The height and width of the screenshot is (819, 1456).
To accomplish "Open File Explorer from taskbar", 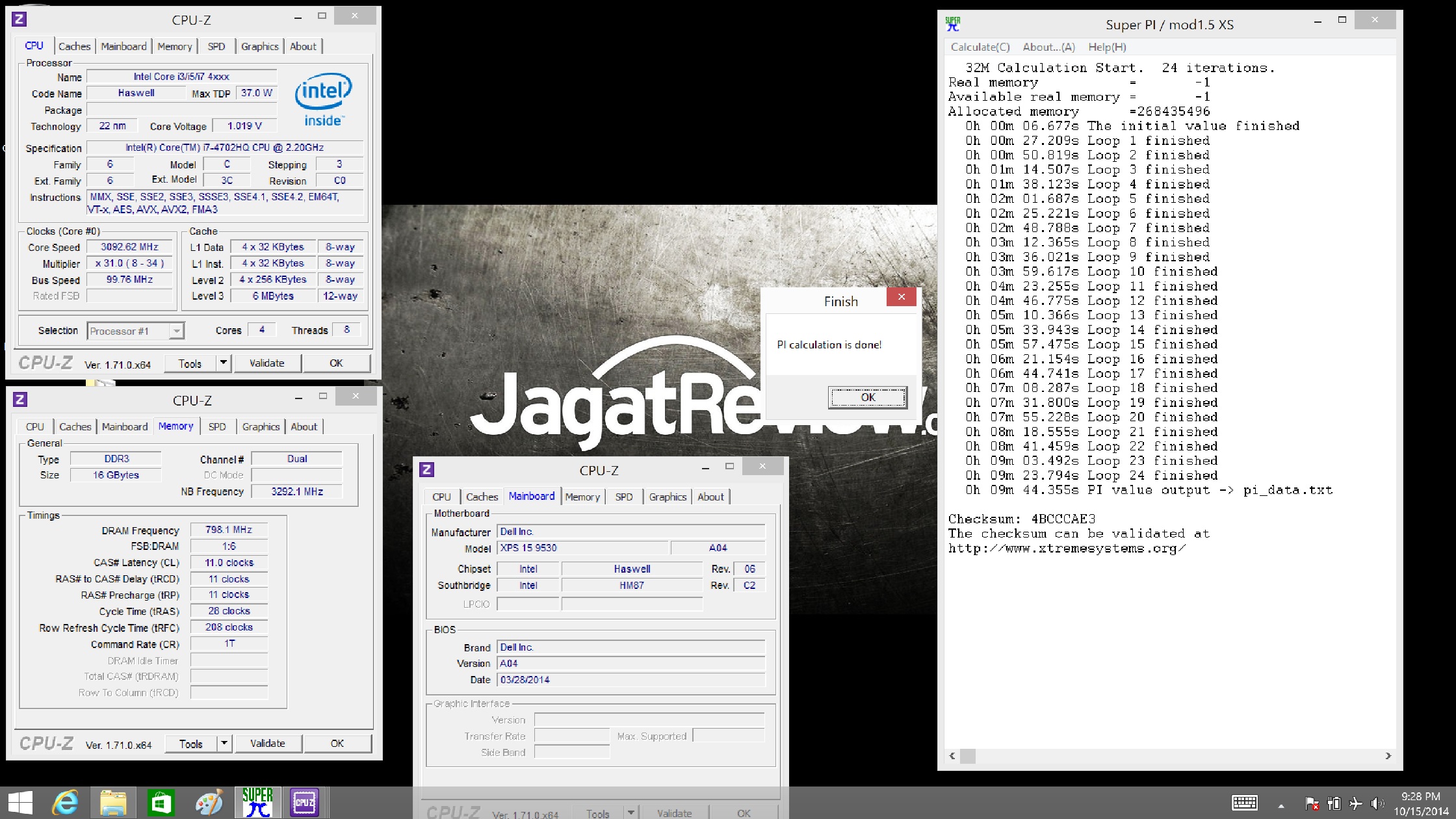I will coord(113,803).
